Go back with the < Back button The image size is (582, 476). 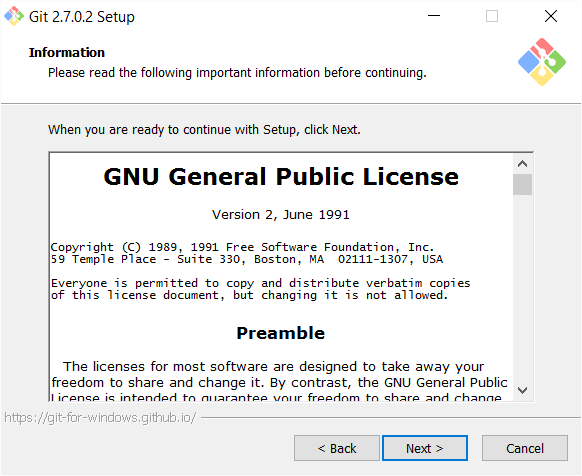pos(337,448)
